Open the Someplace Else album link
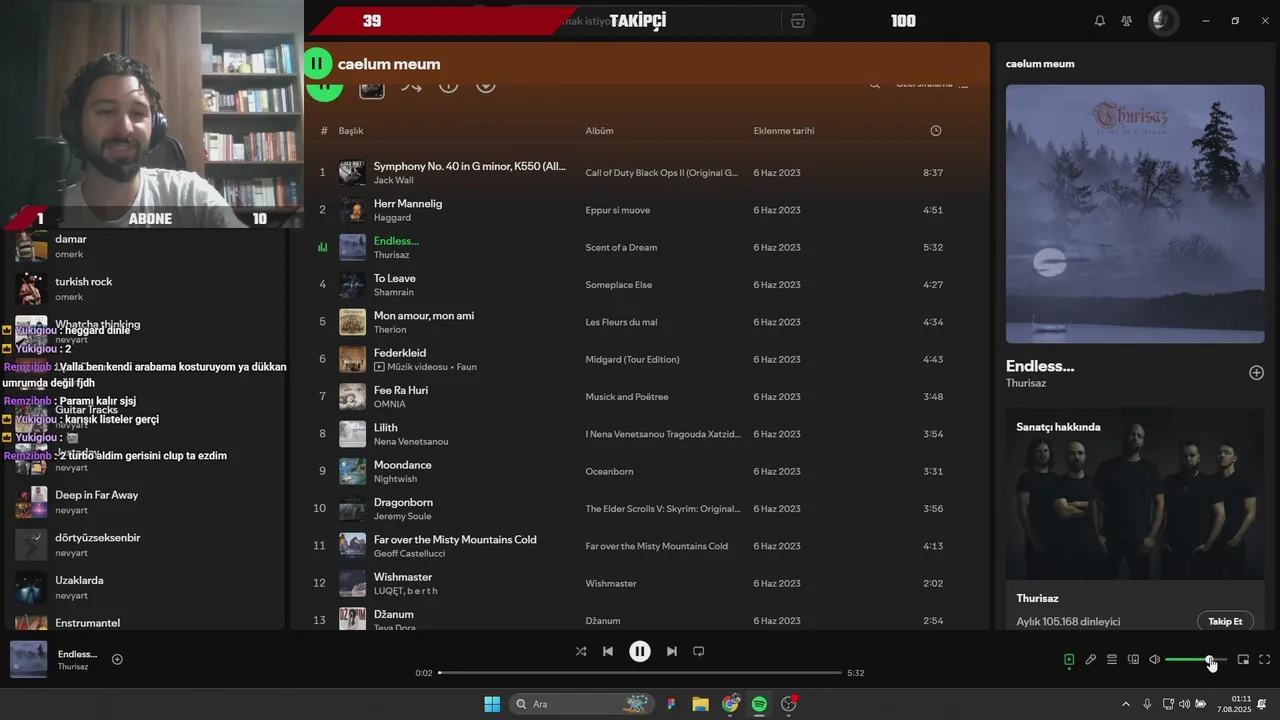 click(619, 285)
